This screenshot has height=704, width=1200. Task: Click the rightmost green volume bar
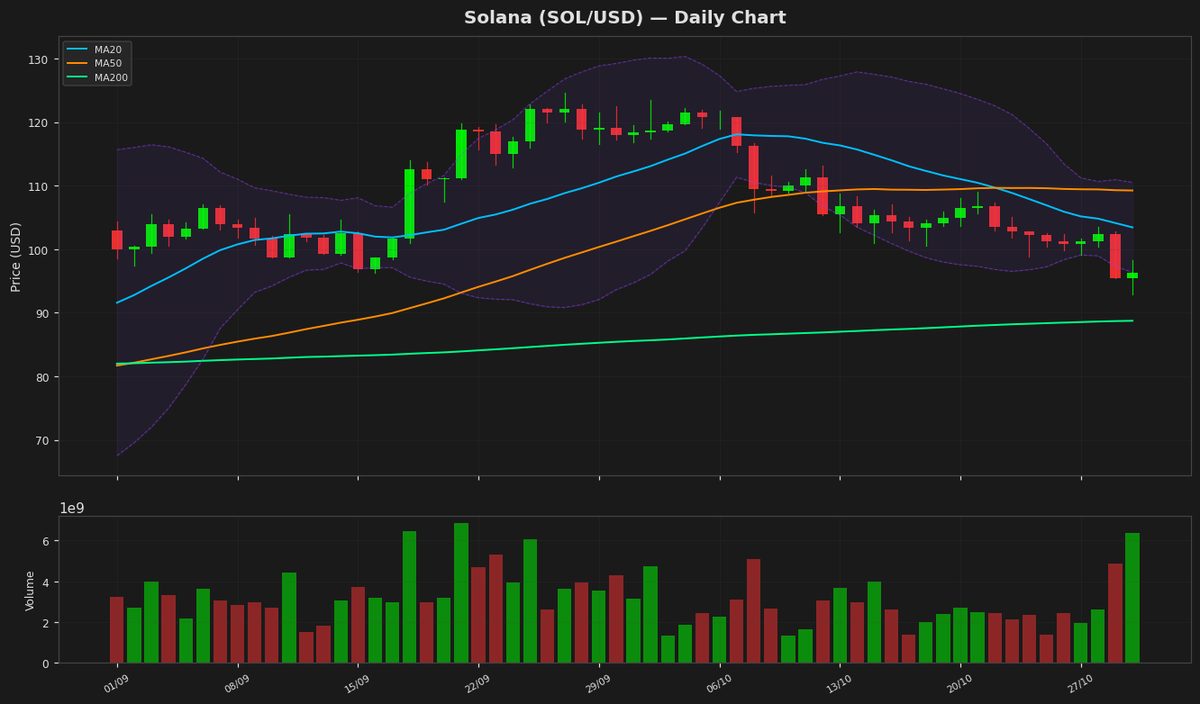[x=1132, y=598]
